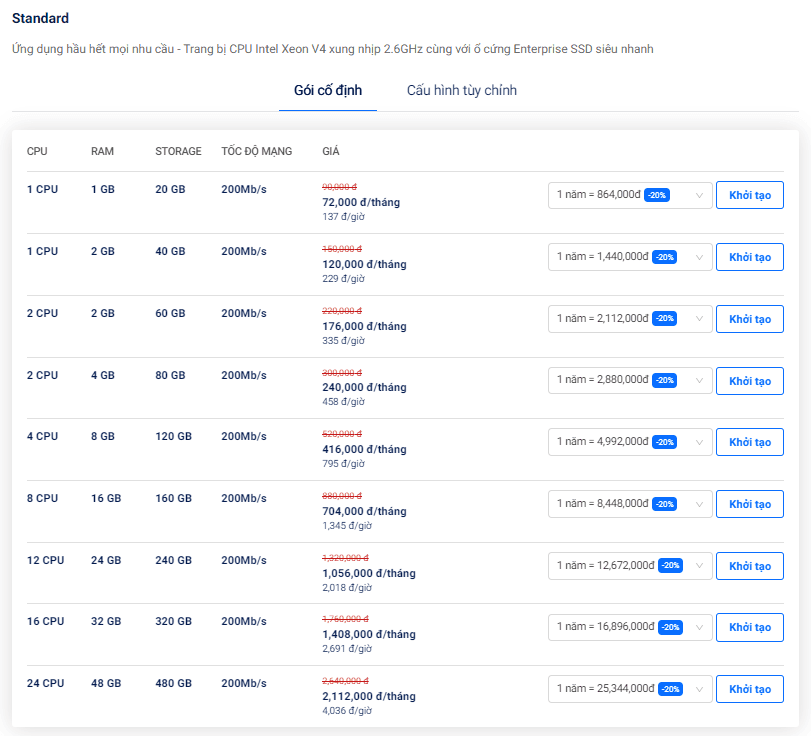Select the 176,000 đ/tháng price
This screenshot has height=736, width=811.
pos(364,326)
